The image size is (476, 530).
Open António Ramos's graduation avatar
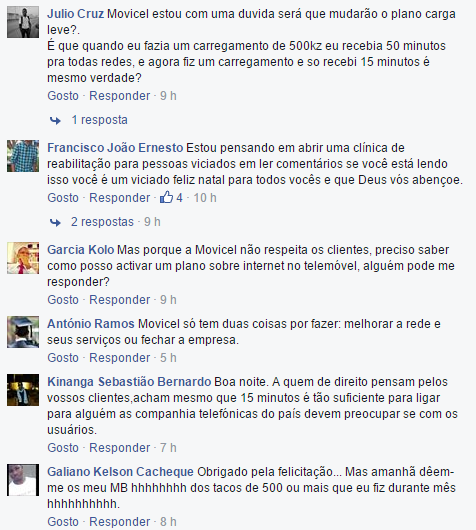point(23,332)
